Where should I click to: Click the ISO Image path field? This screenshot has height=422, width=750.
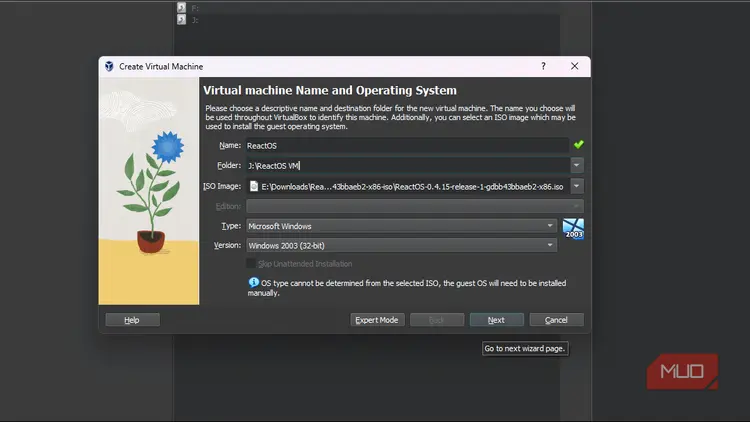click(408, 186)
